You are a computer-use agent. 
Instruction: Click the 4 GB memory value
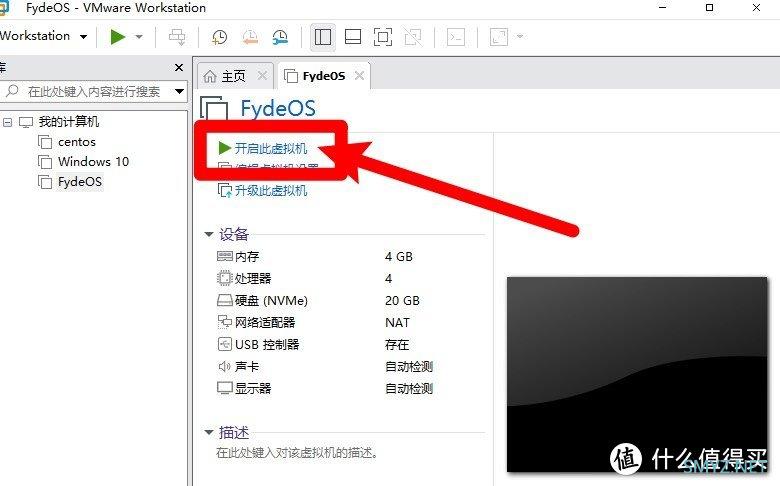coord(399,257)
